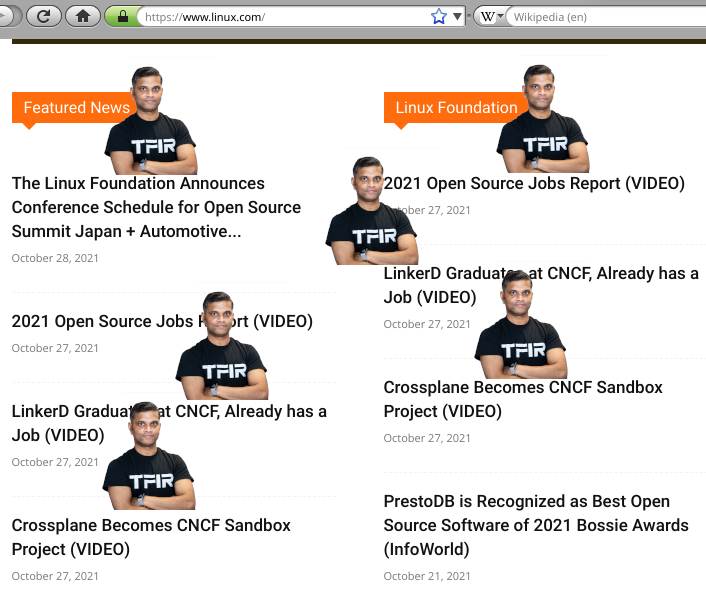Open the Linux Foundation section label
Image resolution: width=706 pixels, height=608 pixels.
[x=456, y=108]
